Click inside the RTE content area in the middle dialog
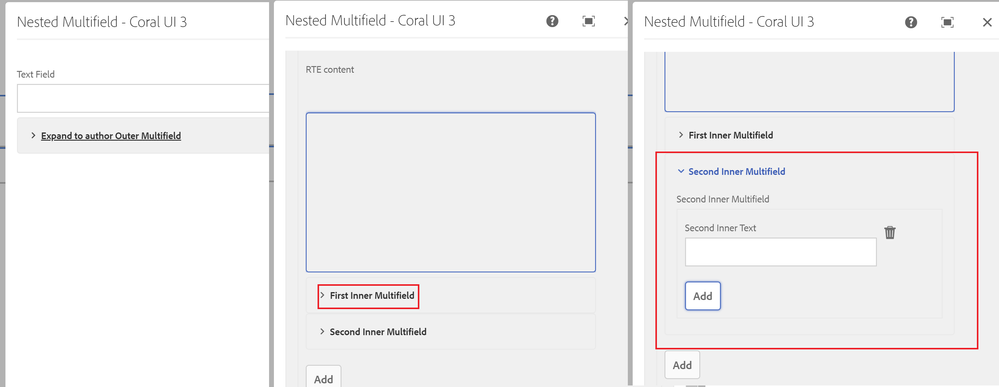999x387 pixels. pos(450,193)
